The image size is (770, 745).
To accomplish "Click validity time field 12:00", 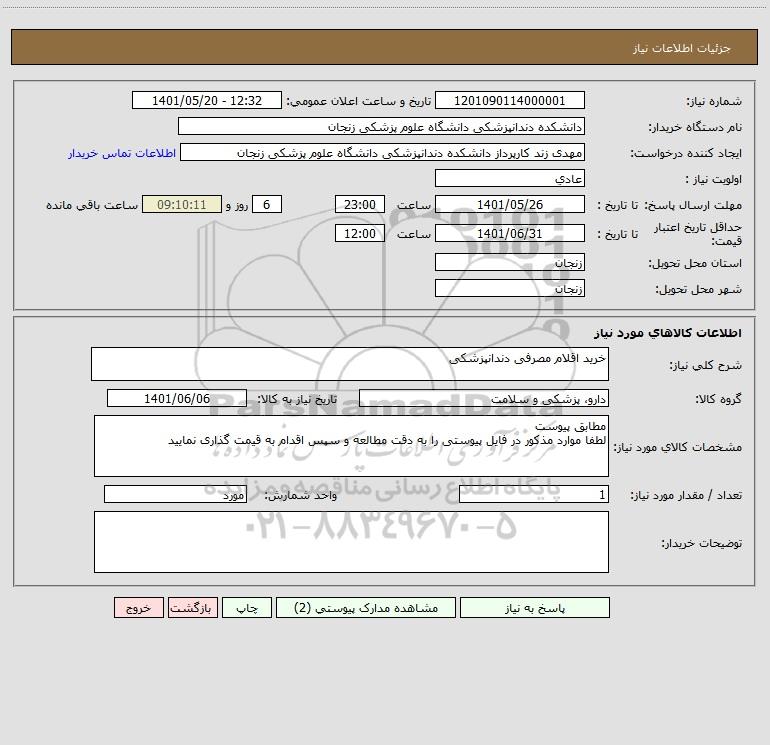I will 359,233.
